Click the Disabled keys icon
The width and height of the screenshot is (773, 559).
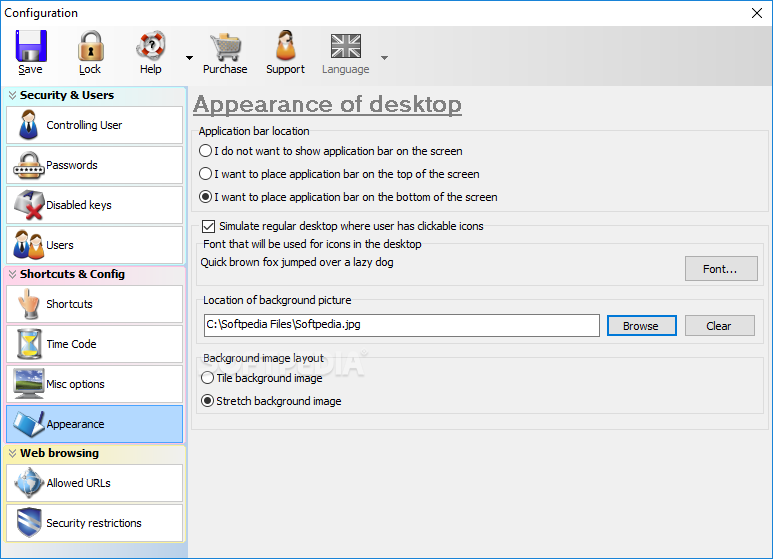coord(29,205)
